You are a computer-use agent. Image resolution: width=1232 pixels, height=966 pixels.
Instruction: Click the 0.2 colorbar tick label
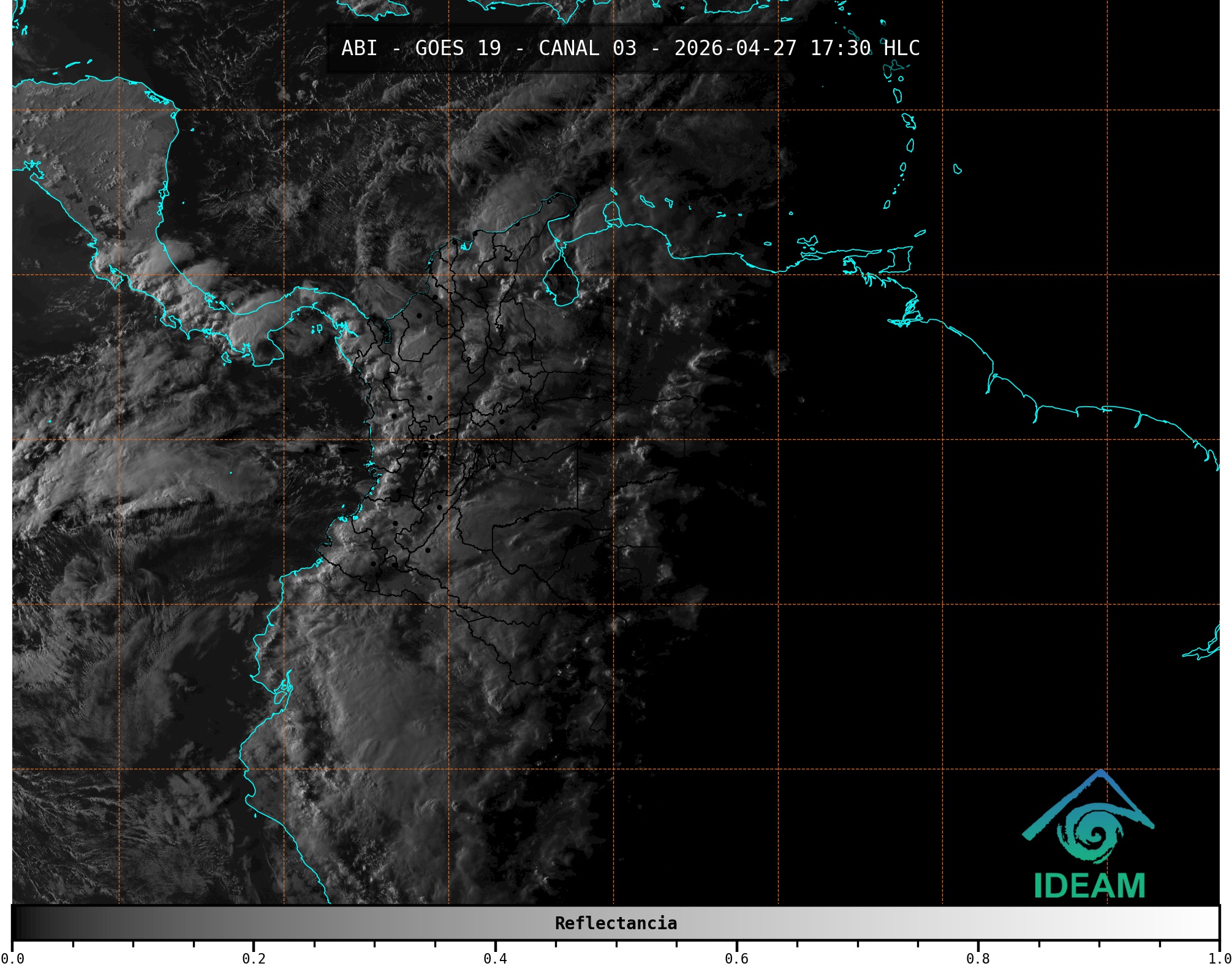tap(254, 959)
